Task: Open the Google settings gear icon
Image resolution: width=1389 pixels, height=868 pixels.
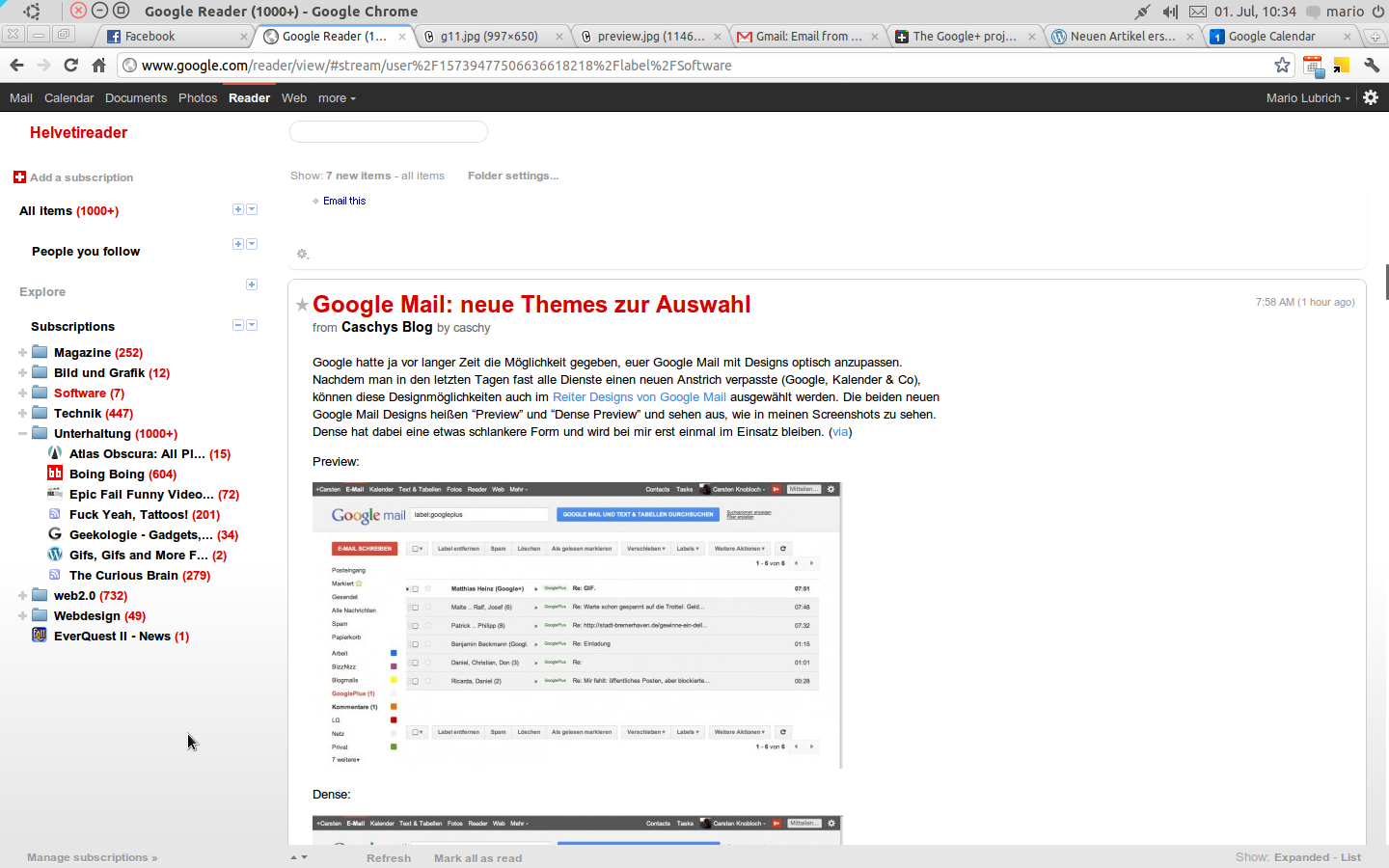Action: pos(1371,97)
